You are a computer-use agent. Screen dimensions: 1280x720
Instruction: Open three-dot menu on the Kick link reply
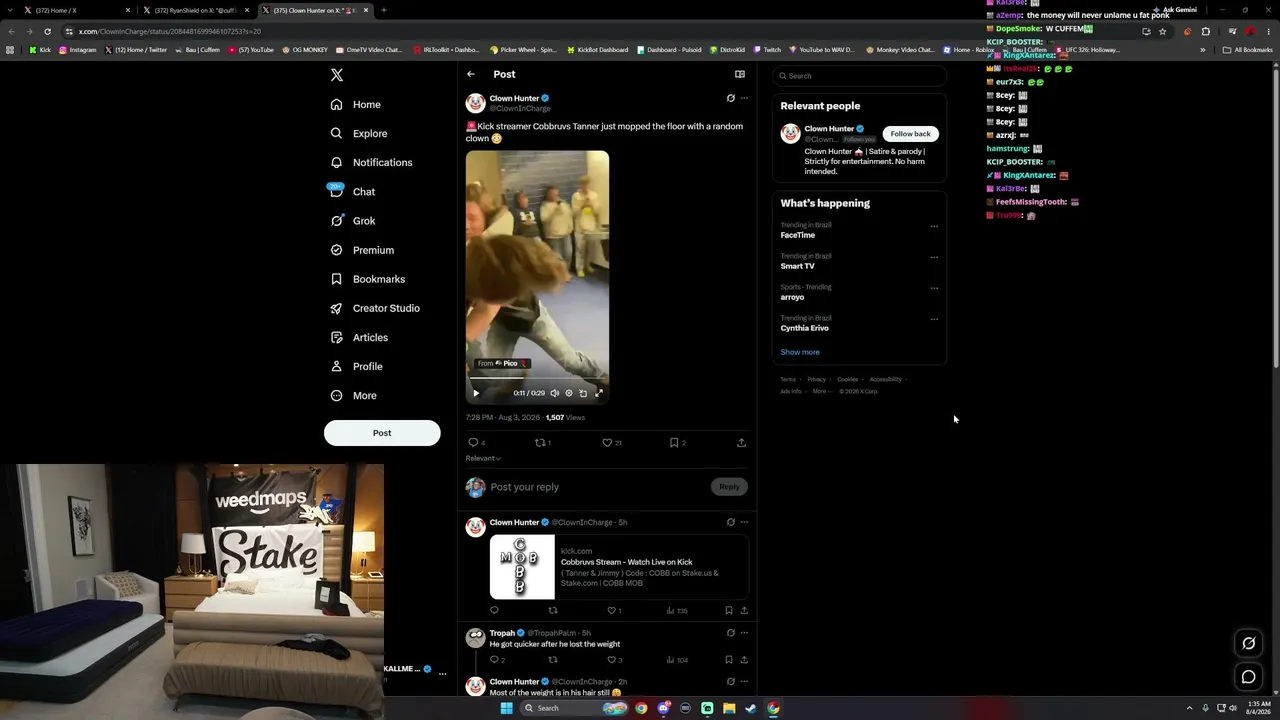coord(744,522)
